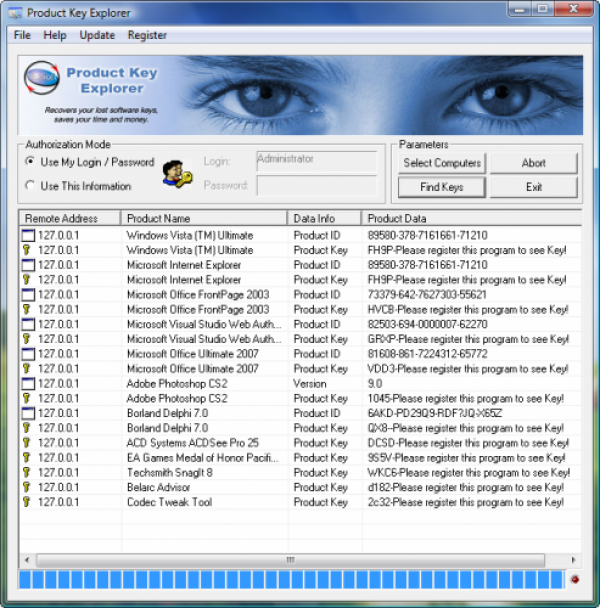Click the Find Keys button
Image resolution: width=600 pixels, height=608 pixels.
coord(442,187)
